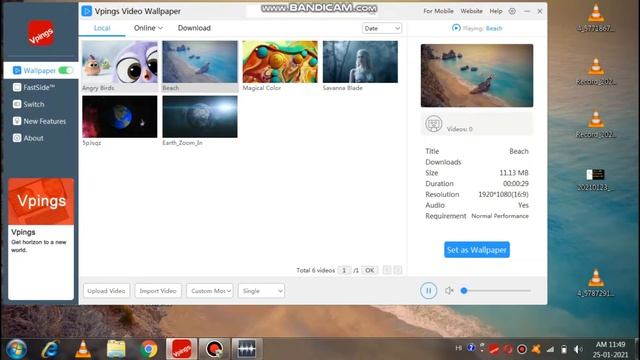Open the Switch section in the sidebar
640x360 pixels.
(x=29, y=104)
